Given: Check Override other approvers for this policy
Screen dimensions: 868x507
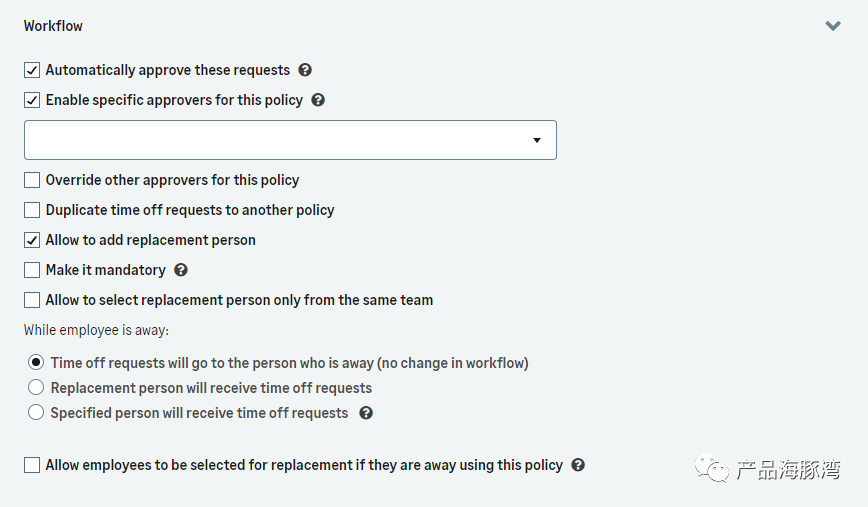Looking at the screenshot, I should (32, 180).
